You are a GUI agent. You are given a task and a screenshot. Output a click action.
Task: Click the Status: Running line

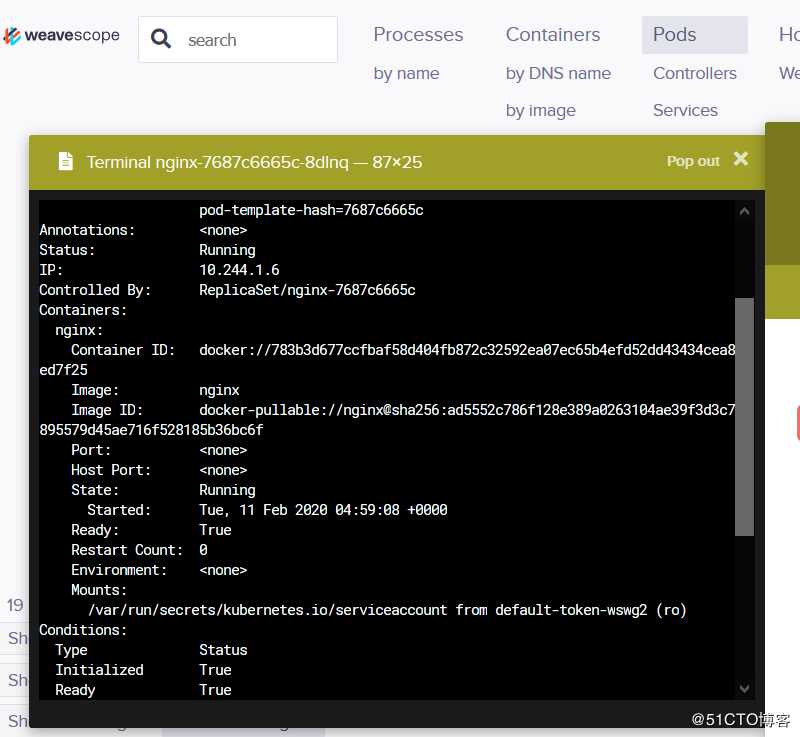coord(147,250)
